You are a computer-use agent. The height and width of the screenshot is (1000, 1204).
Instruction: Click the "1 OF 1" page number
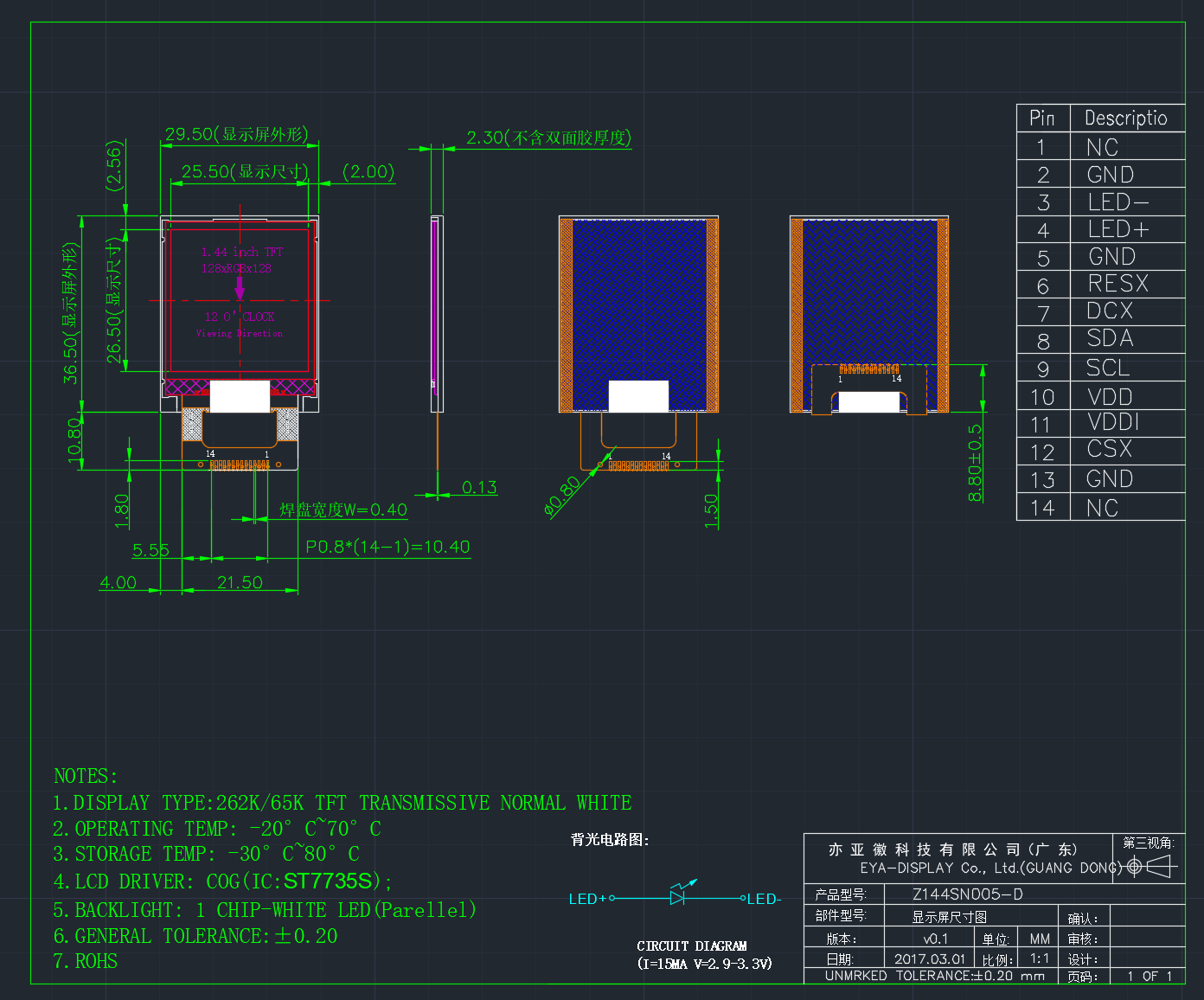point(1150,976)
